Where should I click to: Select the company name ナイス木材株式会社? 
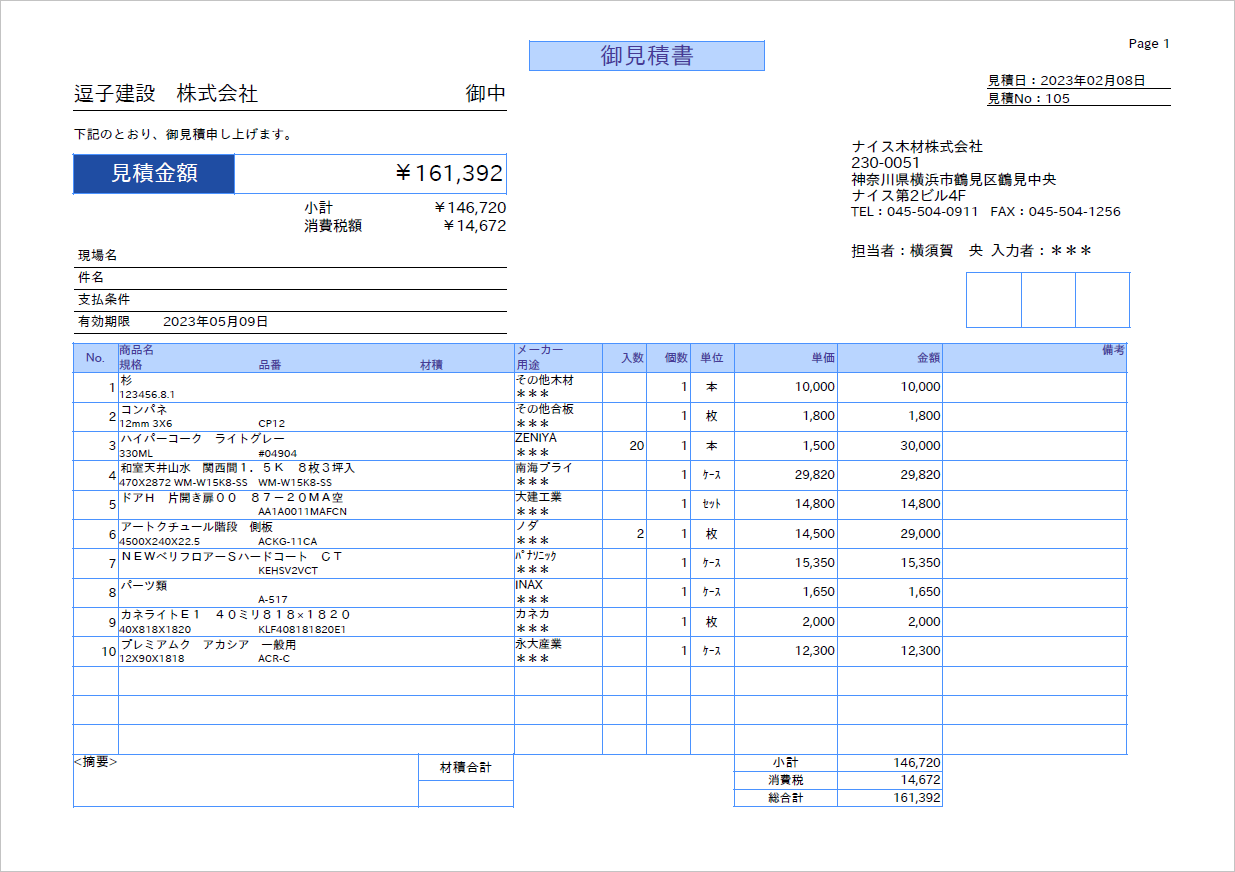[917, 147]
